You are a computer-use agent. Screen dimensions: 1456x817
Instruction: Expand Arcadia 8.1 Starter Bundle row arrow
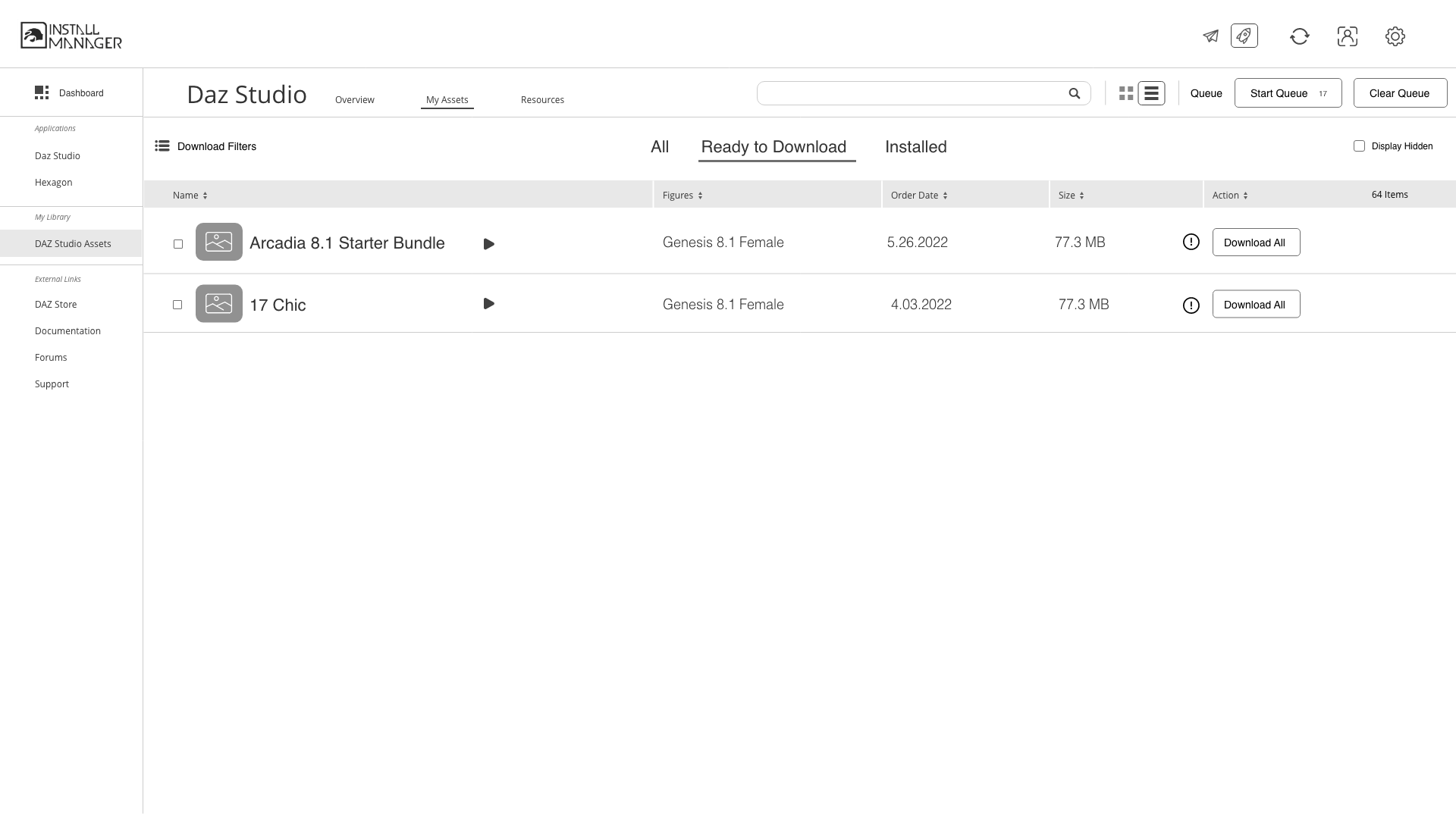click(x=489, y=244)
